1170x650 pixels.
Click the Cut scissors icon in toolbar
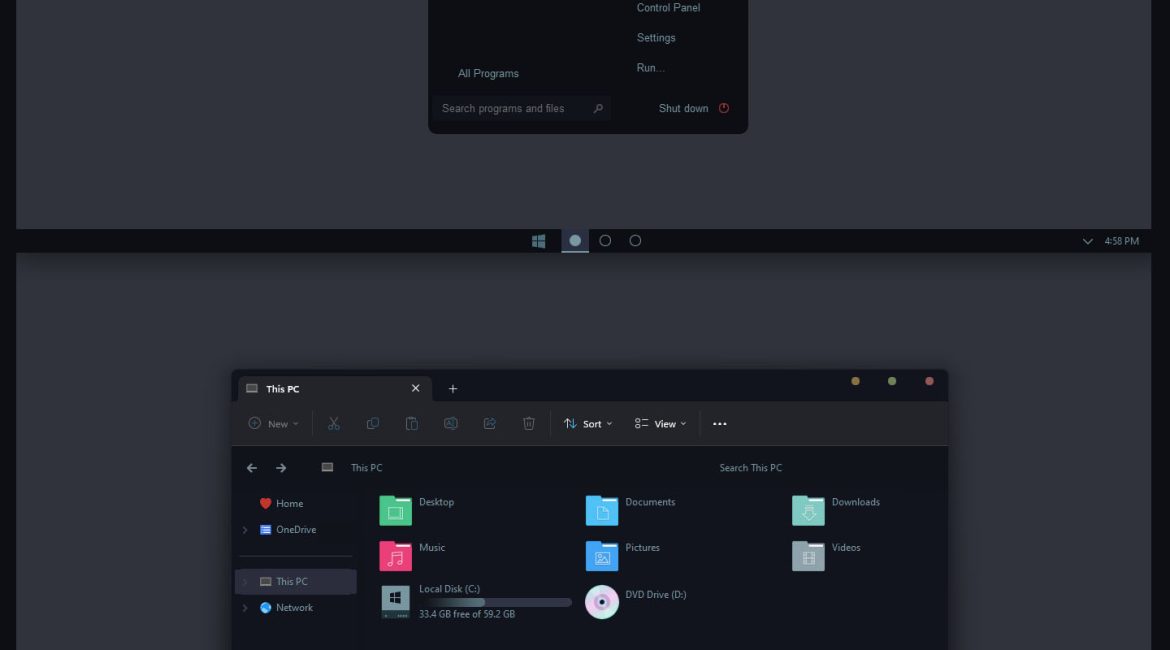(x=334, y=424)
